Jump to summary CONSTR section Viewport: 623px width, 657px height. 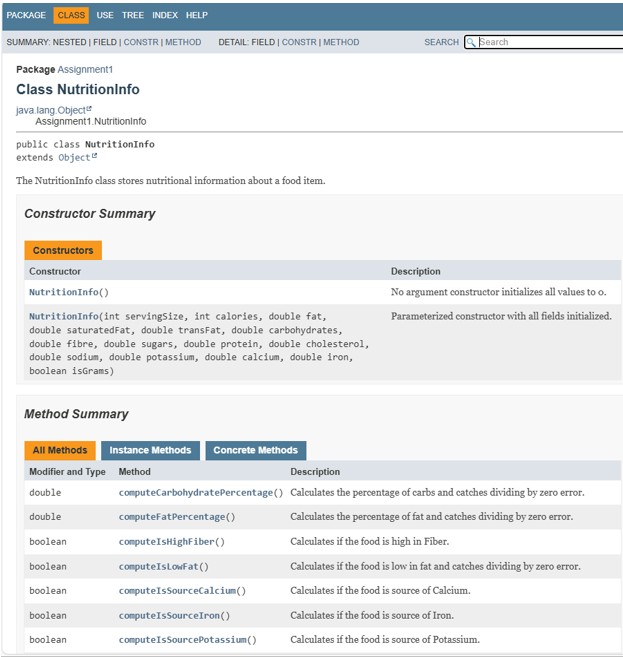[141, 42]
